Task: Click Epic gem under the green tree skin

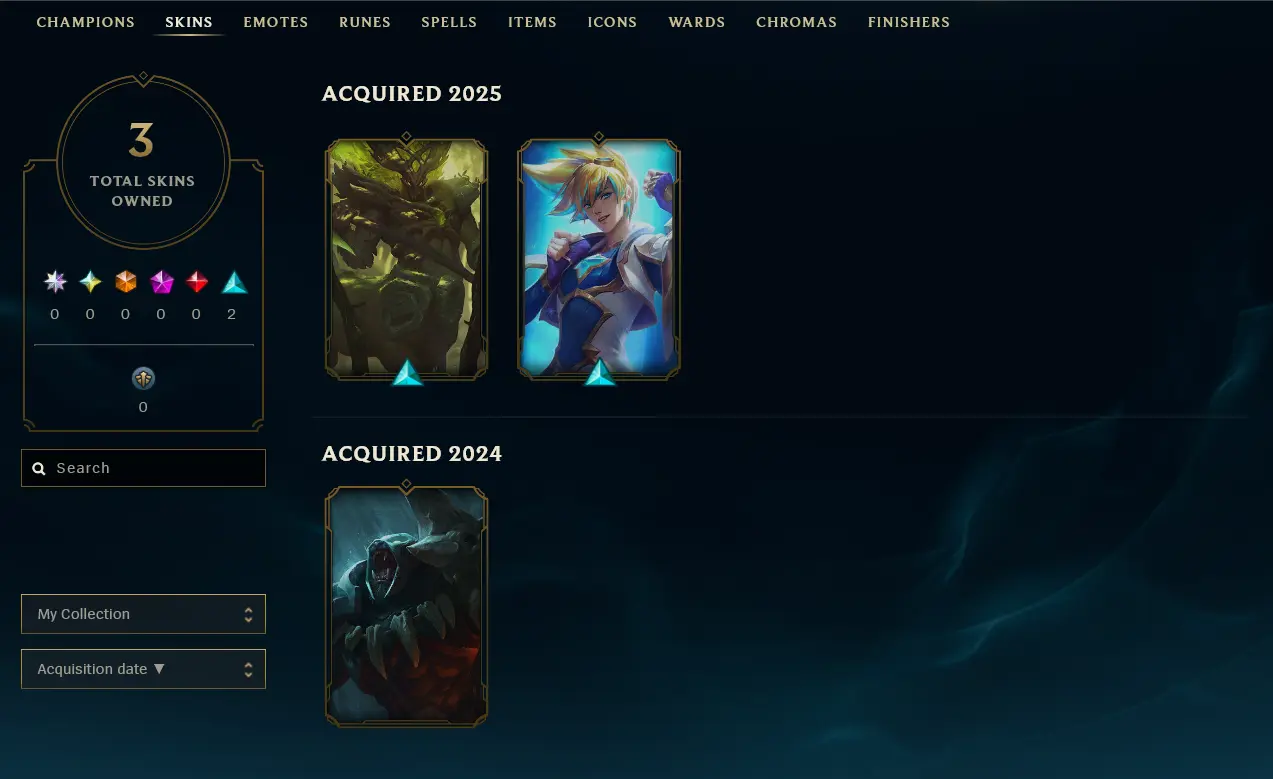Action: pyautogui.click(x=407, y=373)
